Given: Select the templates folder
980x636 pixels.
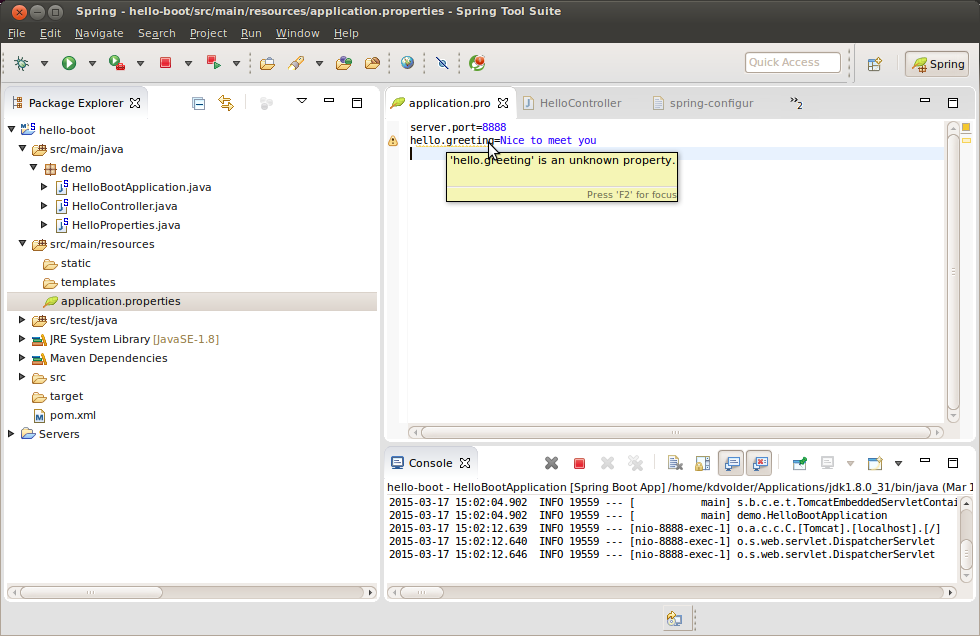Looking at the screenshot, I should pos(88,282).
